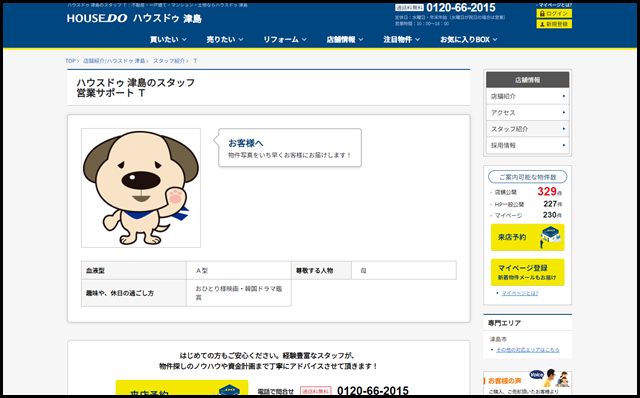This screenshot has height=398, width=640.
Task: Open 店舗紹介/ハウスドゥ 津島 breadcrumb link
Action: [x=114, y=61]
